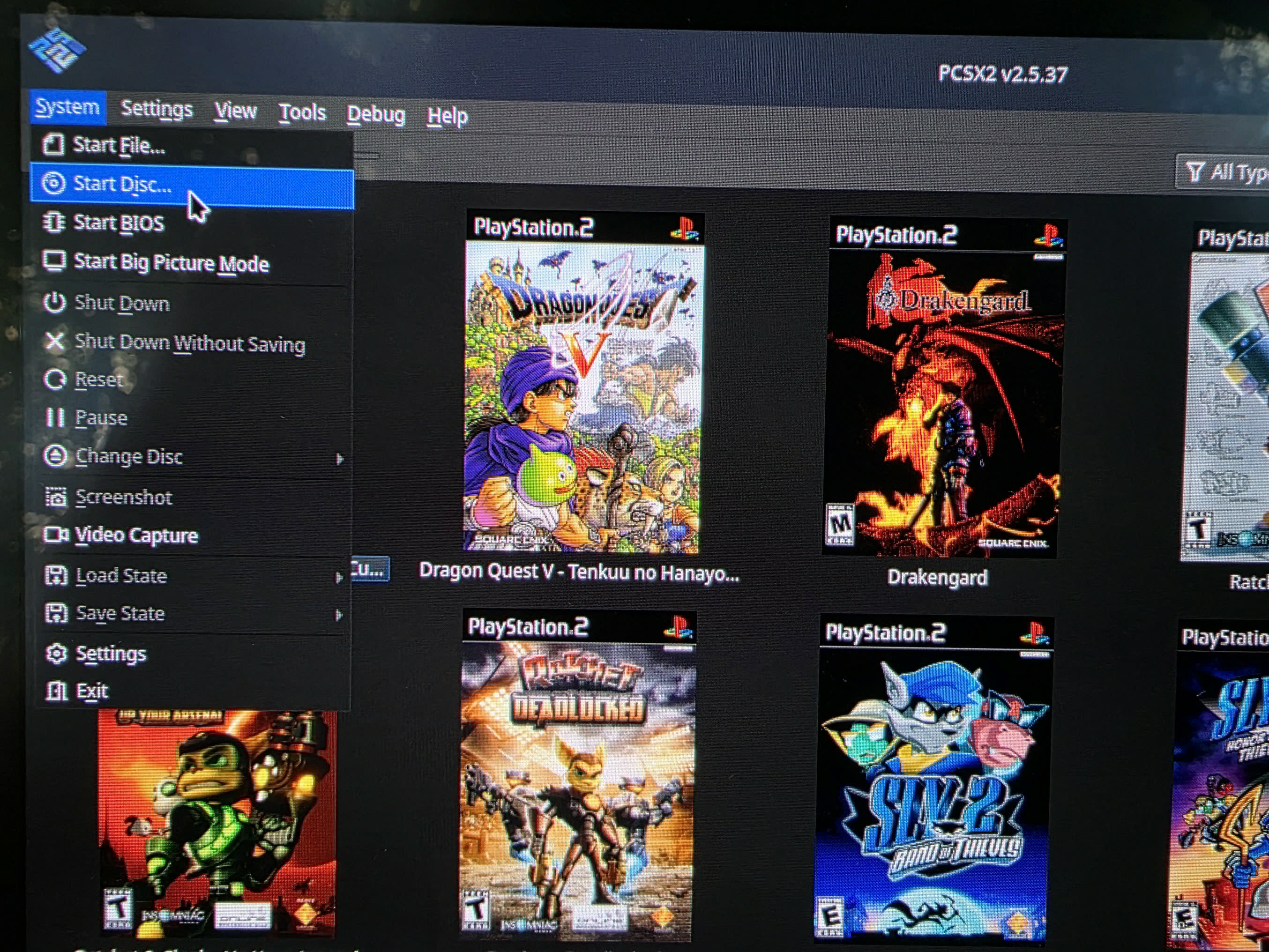
Task: Expand the Save State submenu arrow
Action: click(x=339, y=615)
